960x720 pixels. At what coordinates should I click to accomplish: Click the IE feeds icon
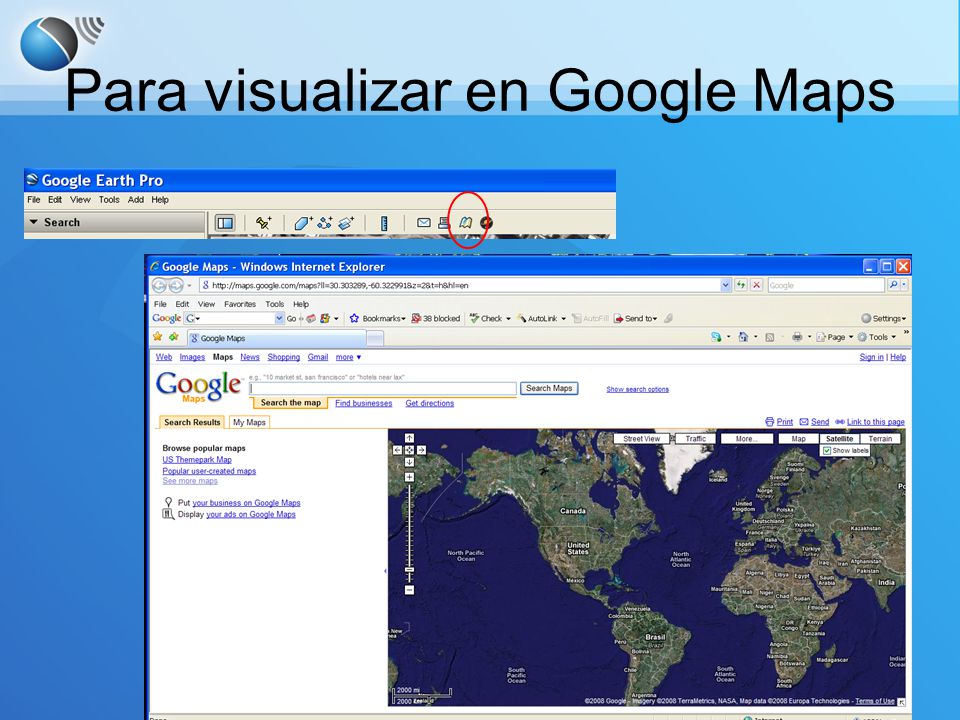pyautogui.click(x=770, y=337)
